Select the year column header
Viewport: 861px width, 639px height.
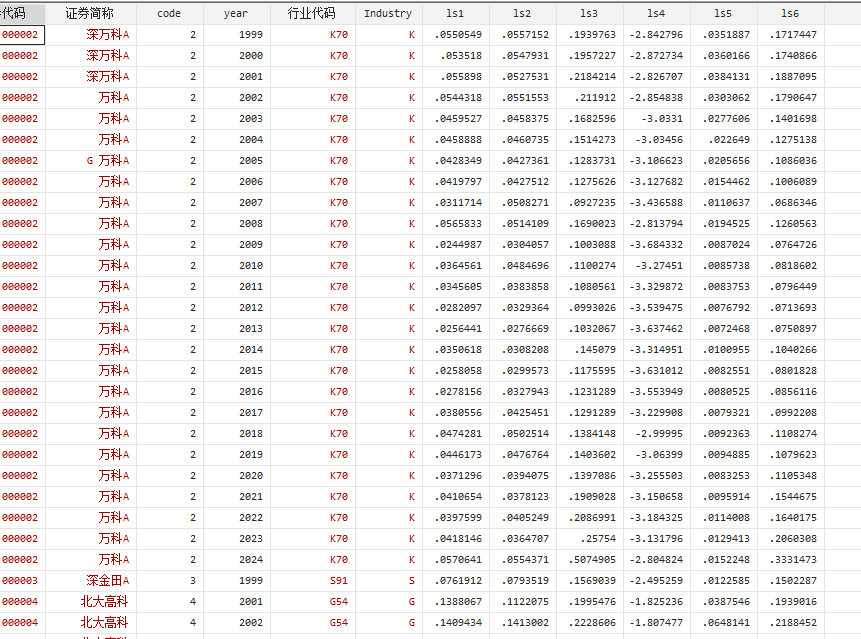click(x=236, y=13)
